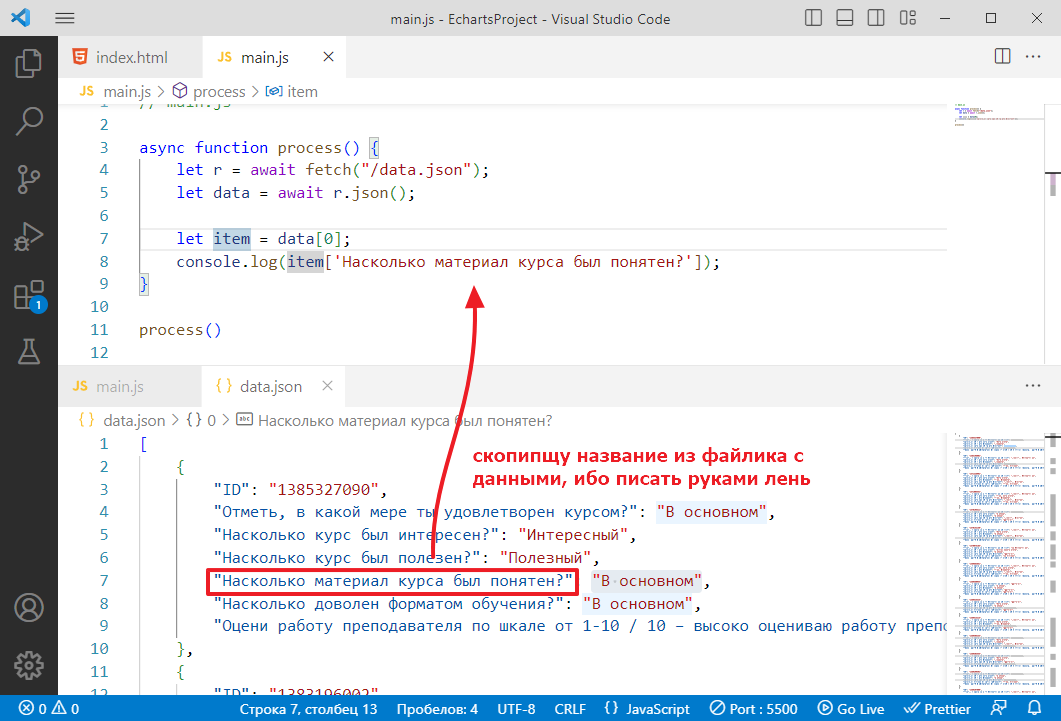Screen dimensions: 1061x721
Task: Split the top editor right
Action: pos(1002,57)
